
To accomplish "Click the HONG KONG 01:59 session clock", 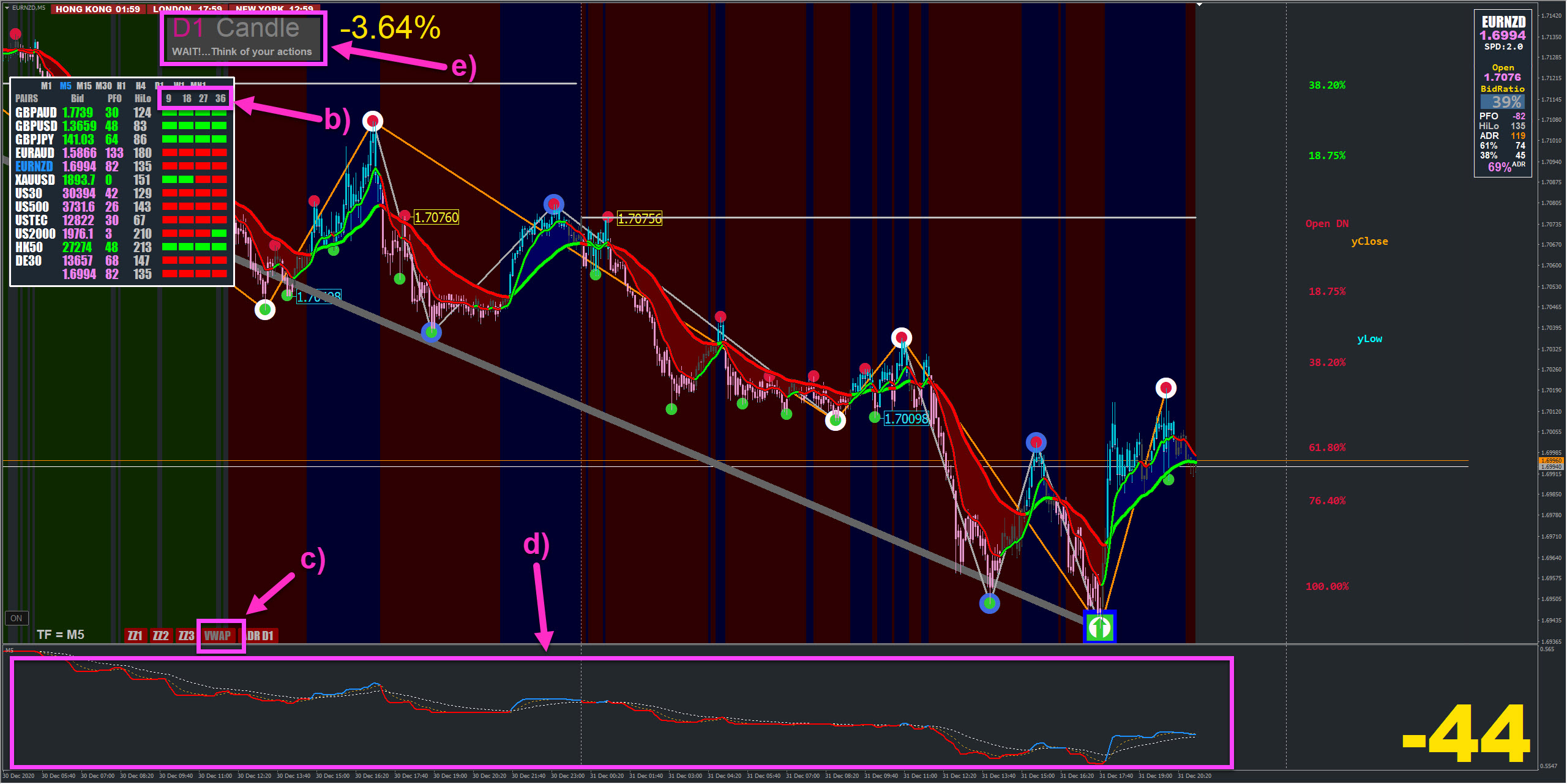I will click(98, 9).
